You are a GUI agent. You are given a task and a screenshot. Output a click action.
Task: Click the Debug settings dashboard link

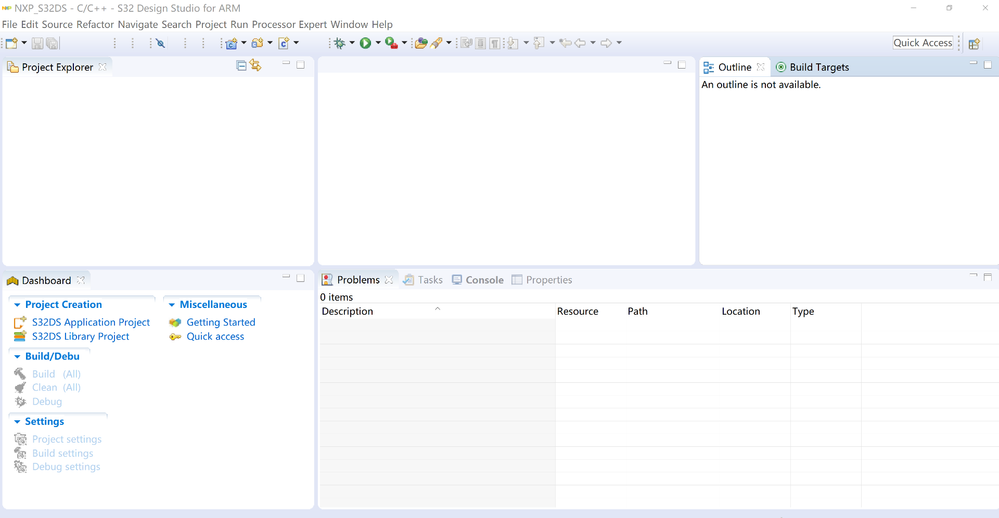click(66, 466)
